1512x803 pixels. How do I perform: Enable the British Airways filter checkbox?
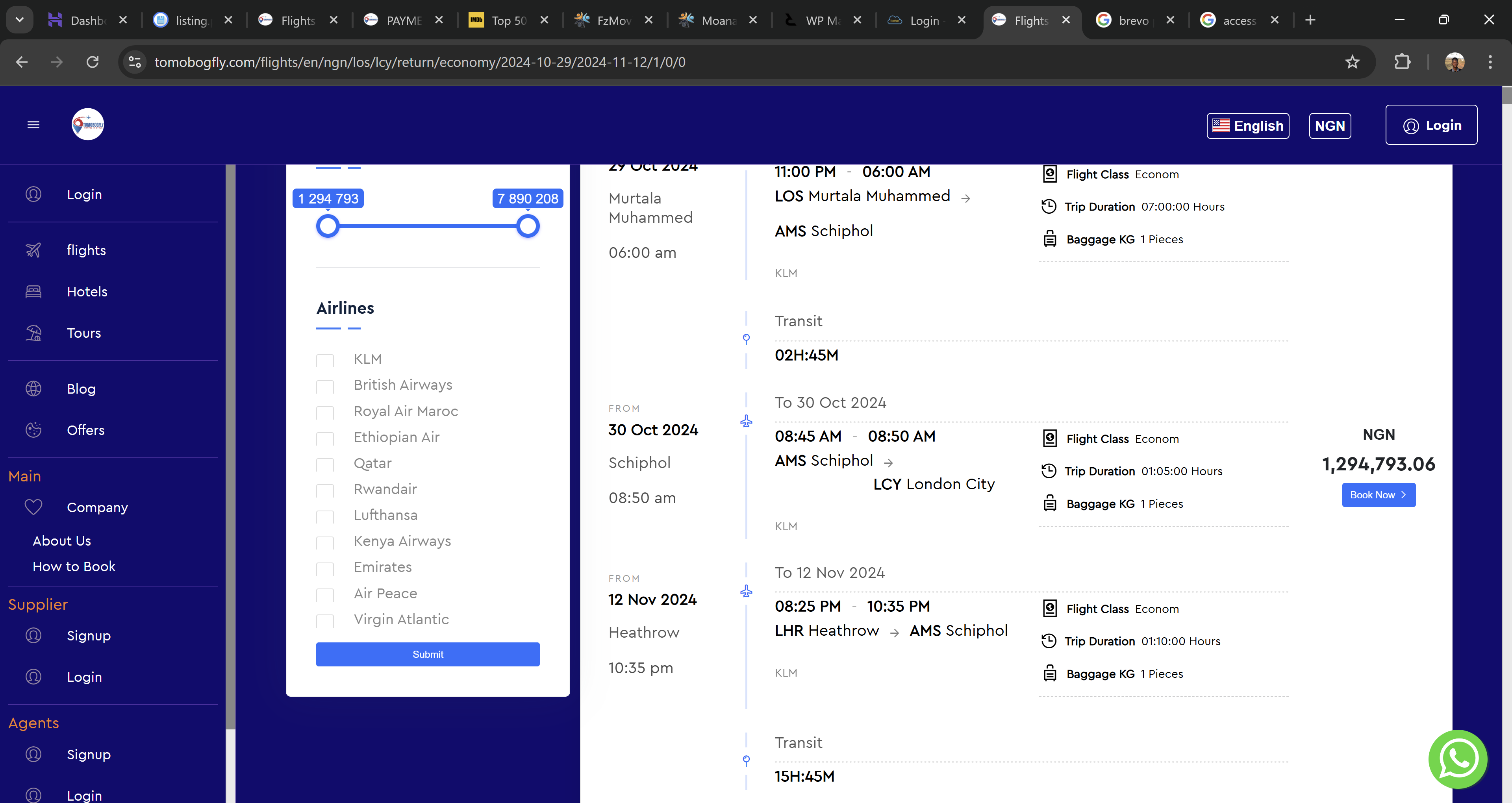(x=324, y=386)
